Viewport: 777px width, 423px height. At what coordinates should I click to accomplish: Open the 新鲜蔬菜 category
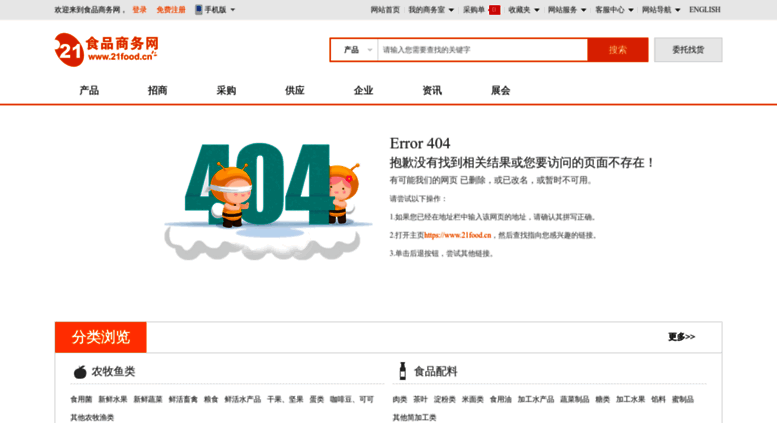click(x=148, y=399)
